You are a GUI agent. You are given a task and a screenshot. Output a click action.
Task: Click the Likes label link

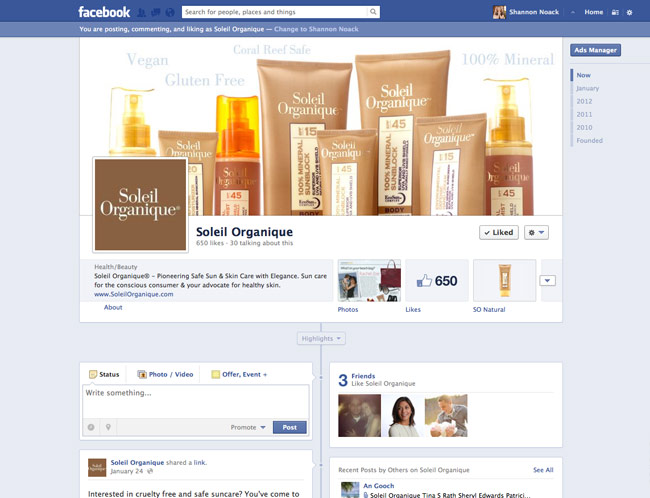pos(413,309)
